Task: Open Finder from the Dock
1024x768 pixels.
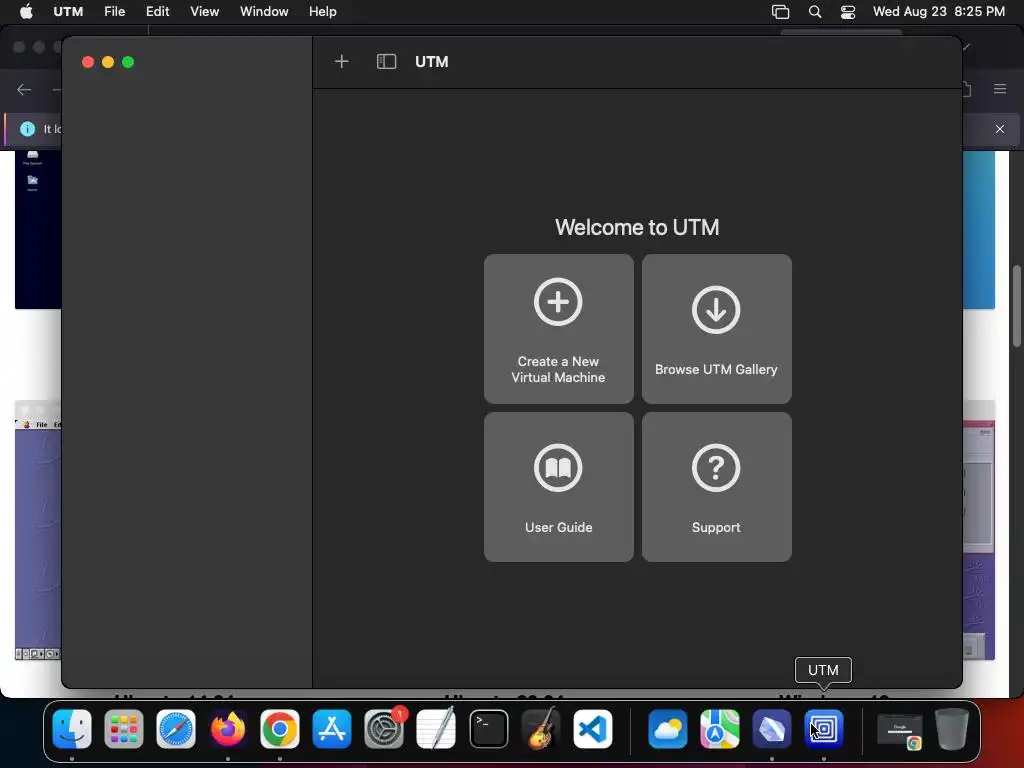Action: pos(72,728)
